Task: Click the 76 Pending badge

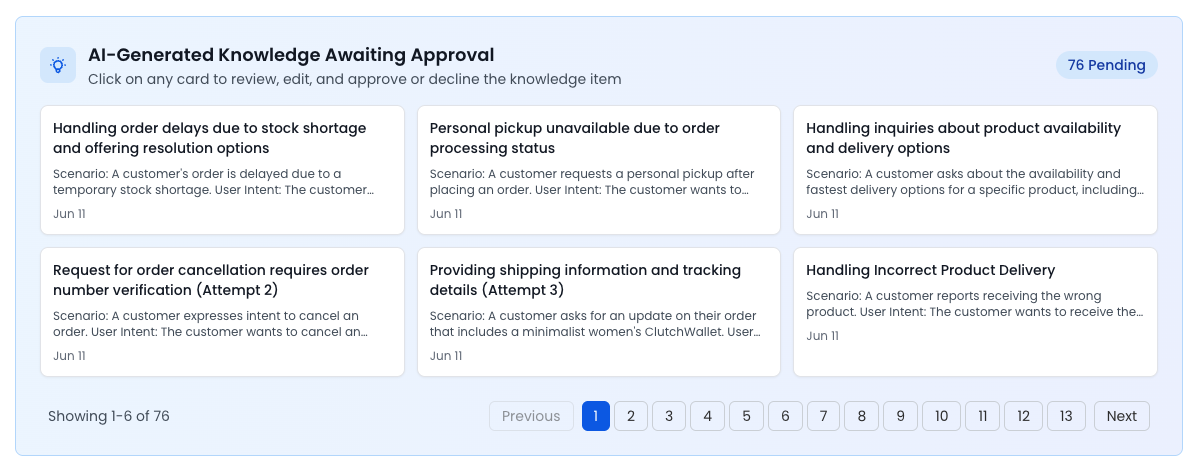Action: 1106,65
